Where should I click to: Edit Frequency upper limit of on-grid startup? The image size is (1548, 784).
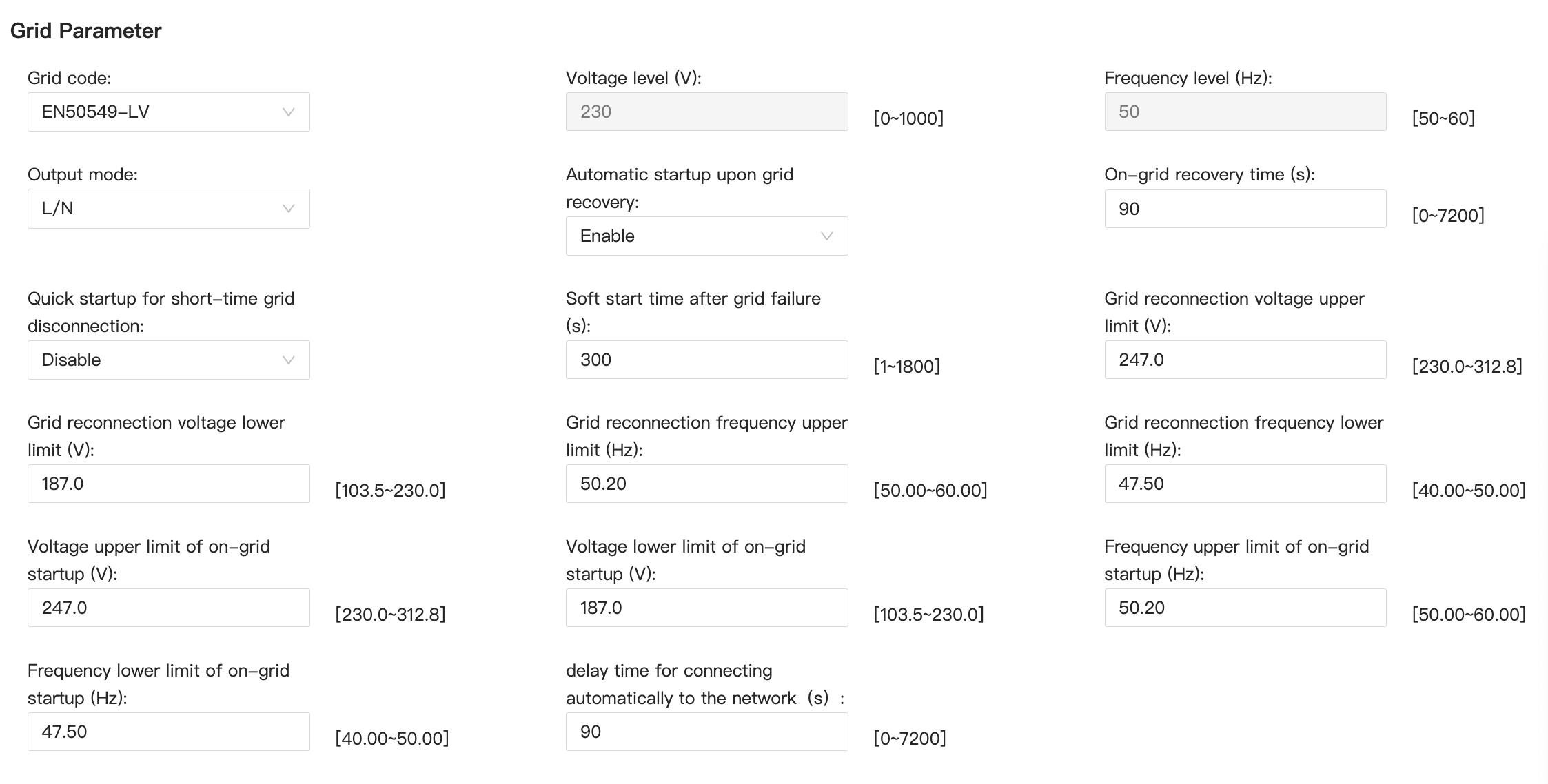pyautogui.click(x=1245, y=608)
